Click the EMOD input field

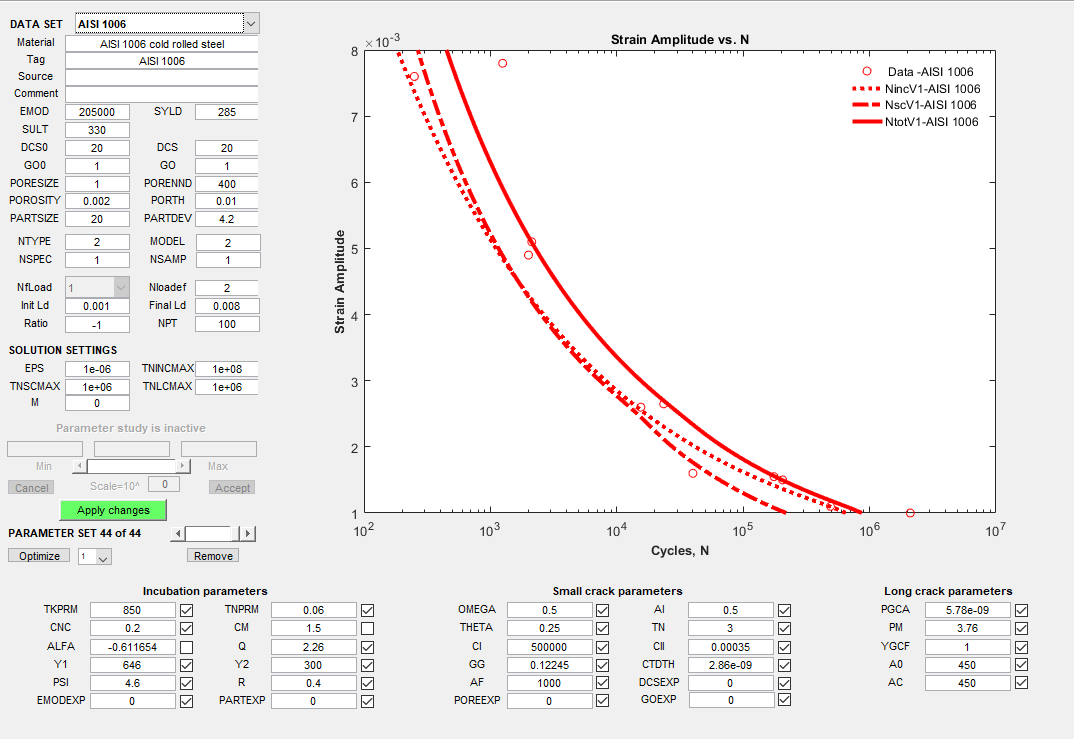coord(97,112)
